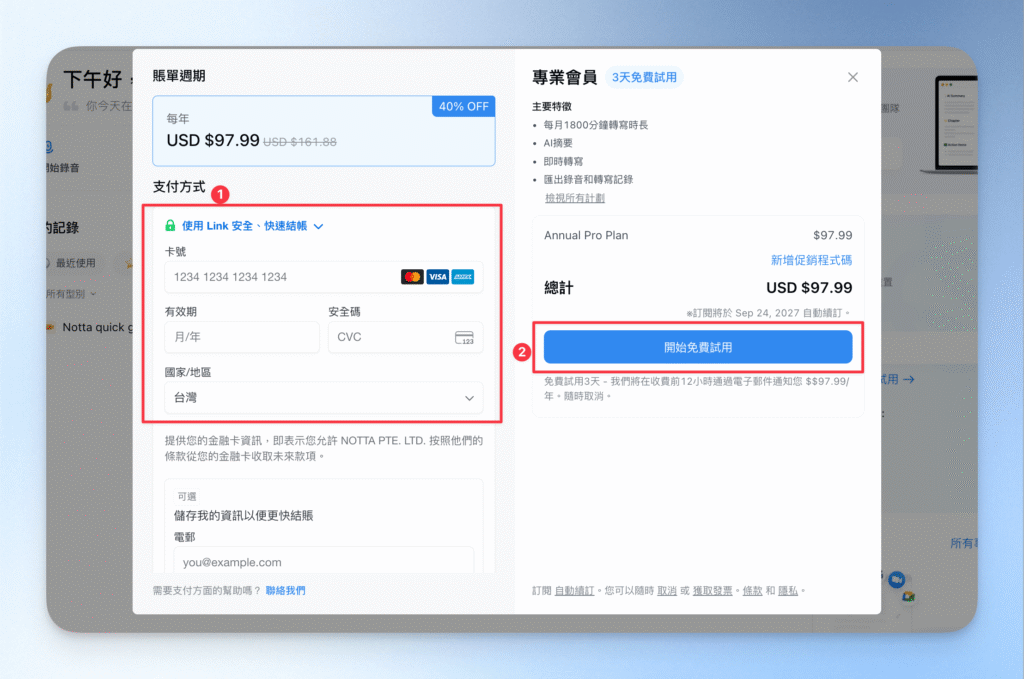Screen dimensions: 1024x679
Task: Expand the Link secure checkout chevron
Action: pos(318,226)
